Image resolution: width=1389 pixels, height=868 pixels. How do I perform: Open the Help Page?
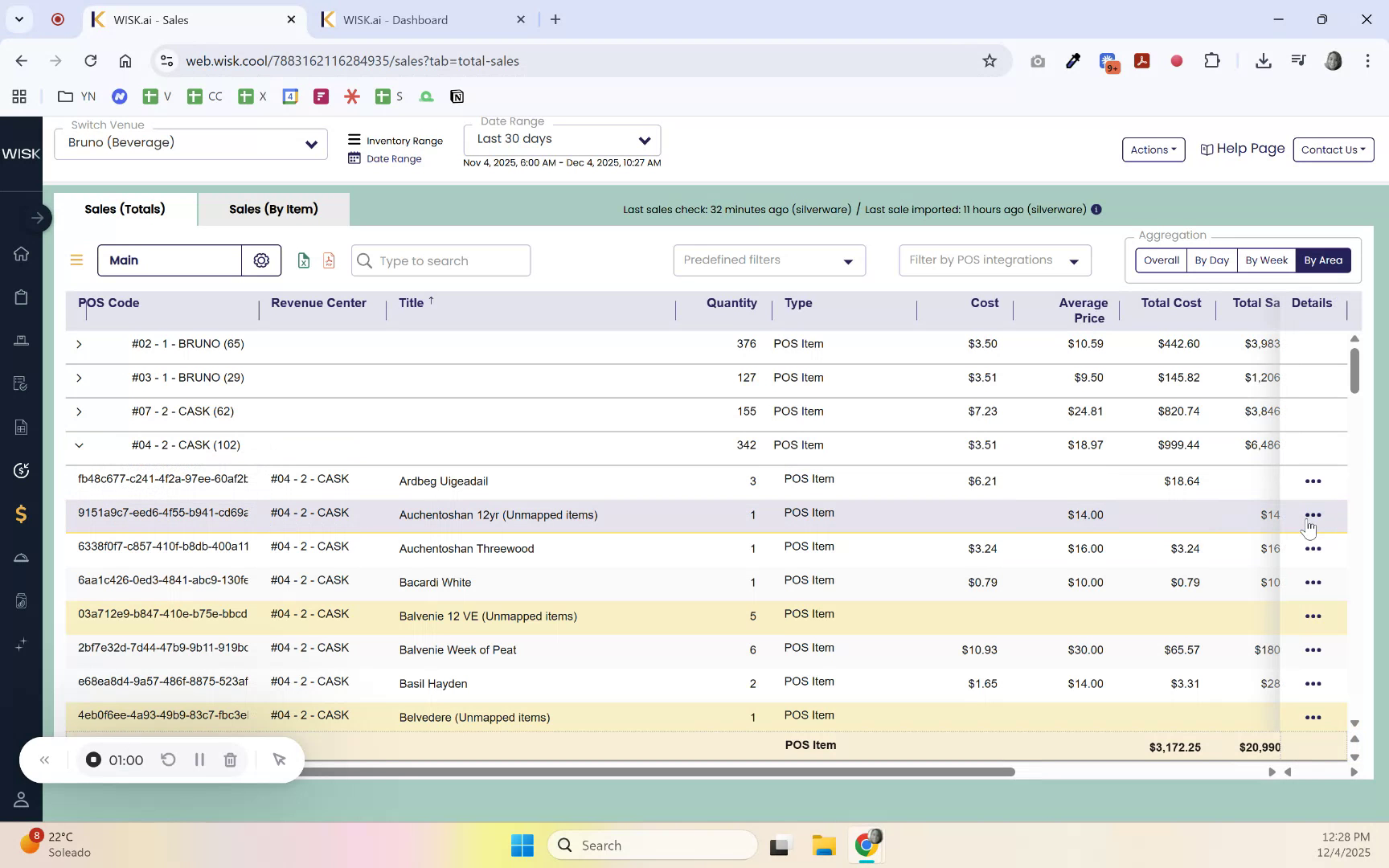1241,149
